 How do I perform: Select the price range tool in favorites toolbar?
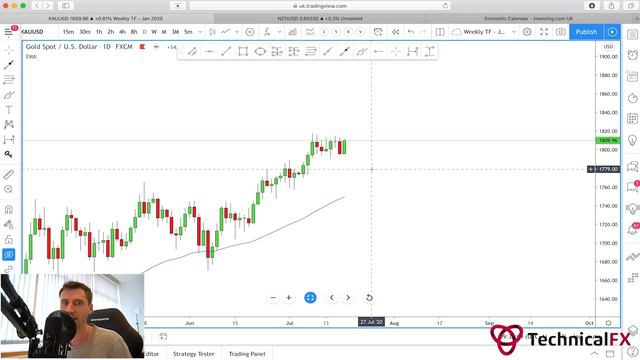pos(429,51)
